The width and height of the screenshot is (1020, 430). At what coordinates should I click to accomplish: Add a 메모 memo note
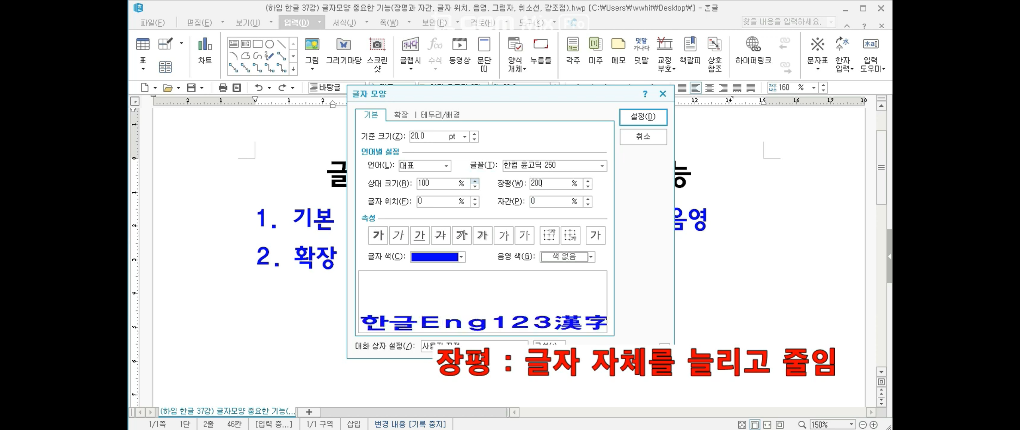[618, 51]
